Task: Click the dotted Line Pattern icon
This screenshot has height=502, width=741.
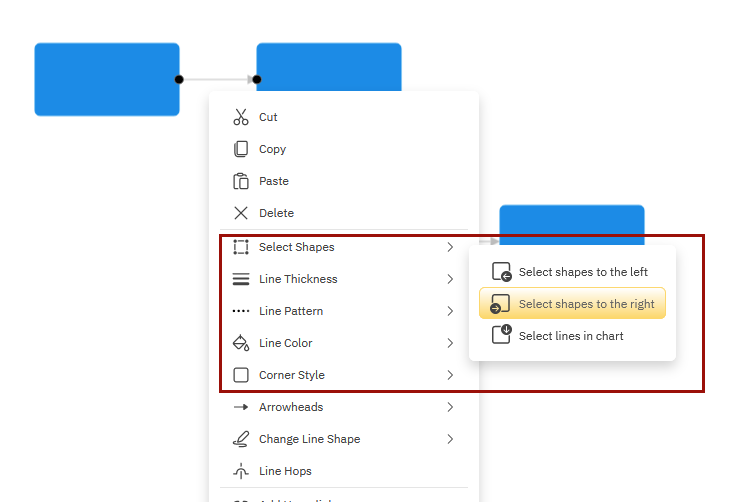Action: click(x=240, y=311)
